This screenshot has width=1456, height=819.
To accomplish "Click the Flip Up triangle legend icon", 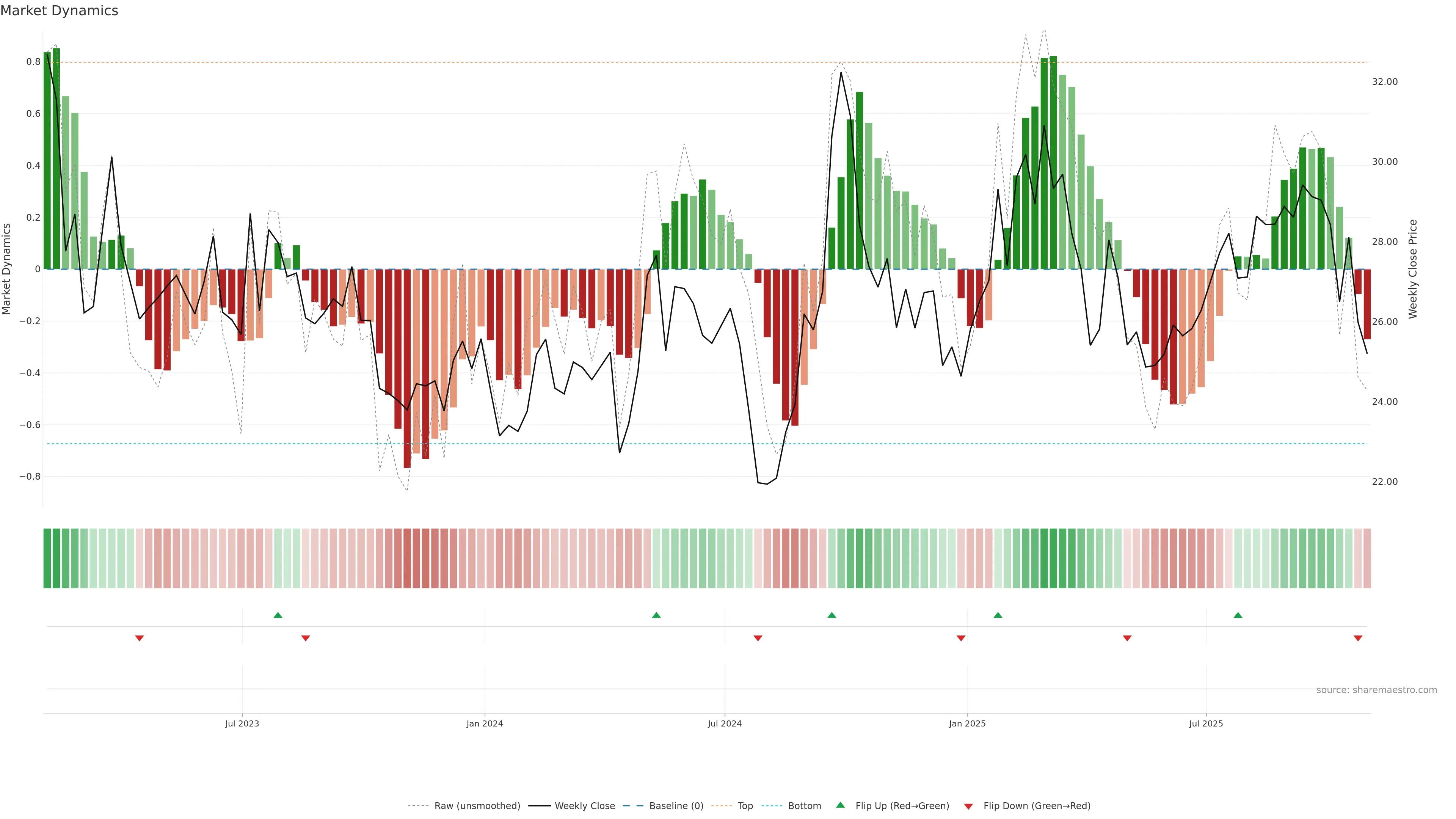I will [x=841, y=805].
